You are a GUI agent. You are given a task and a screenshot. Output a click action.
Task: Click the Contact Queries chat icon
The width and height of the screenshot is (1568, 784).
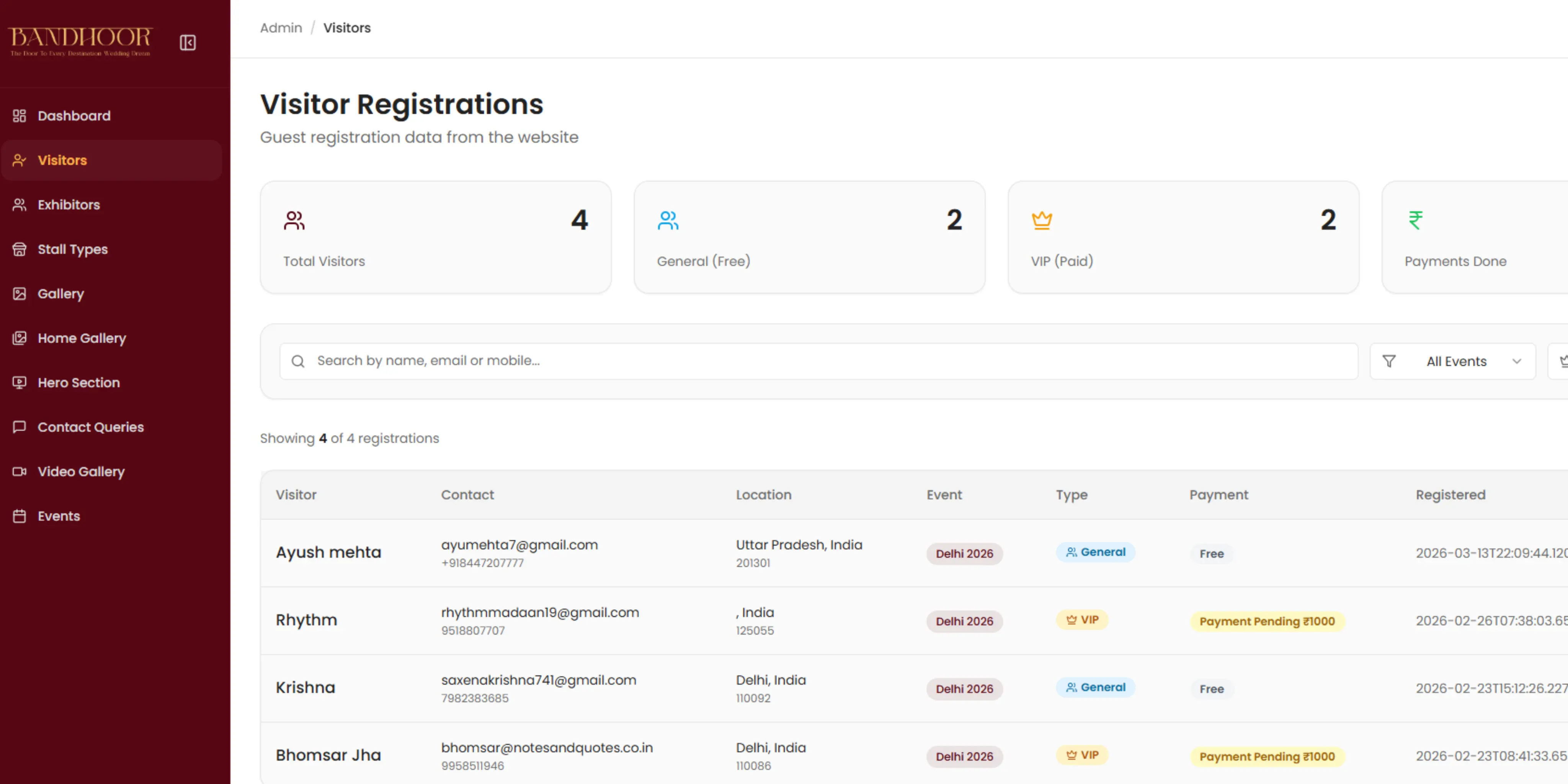pos(20,427)
